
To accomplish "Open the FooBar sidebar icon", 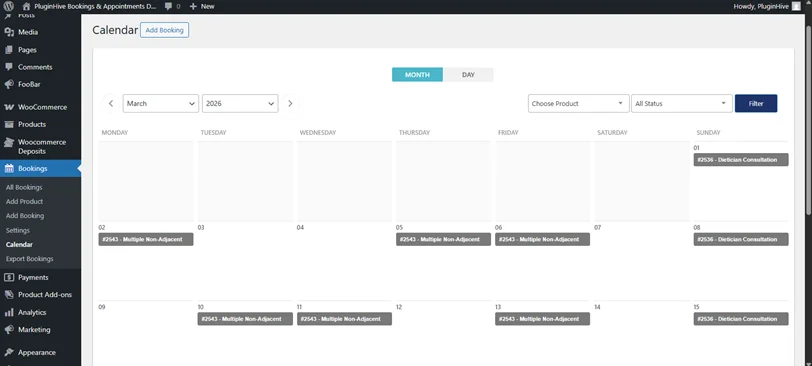I will click(x=9, y=84).
